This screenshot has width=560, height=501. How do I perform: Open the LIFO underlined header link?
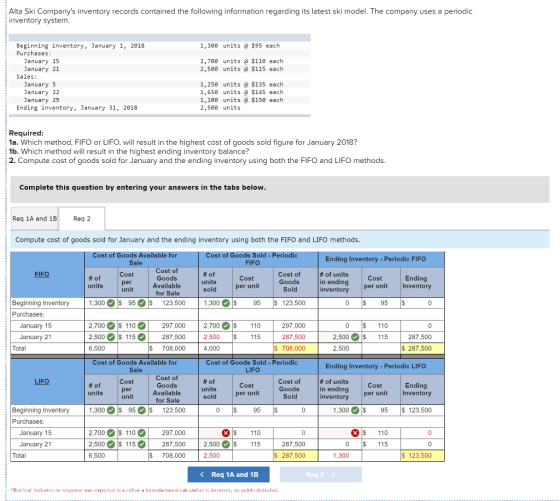point(42,381)
